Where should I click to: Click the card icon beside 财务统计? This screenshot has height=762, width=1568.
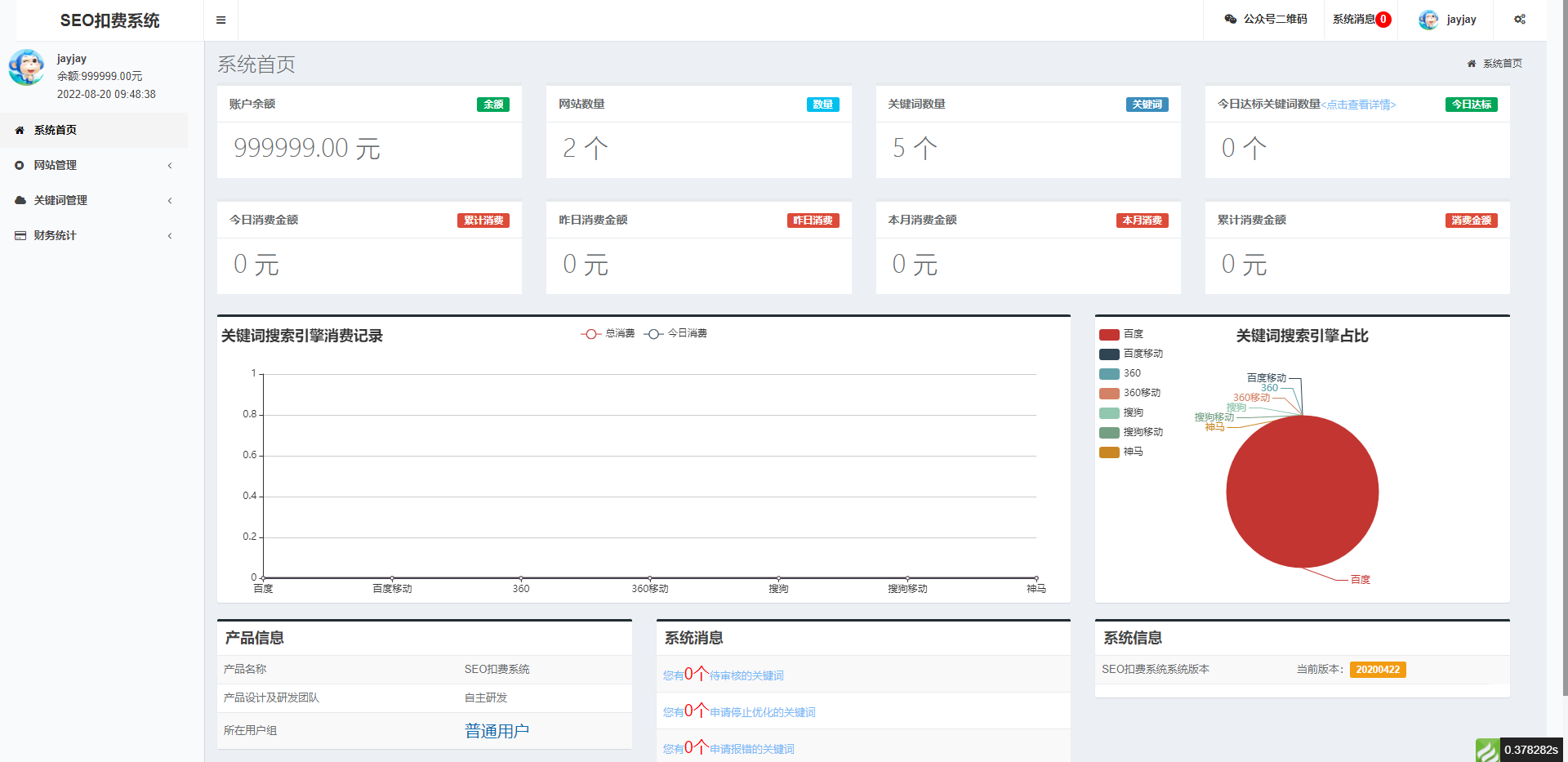tap(20, 235)
